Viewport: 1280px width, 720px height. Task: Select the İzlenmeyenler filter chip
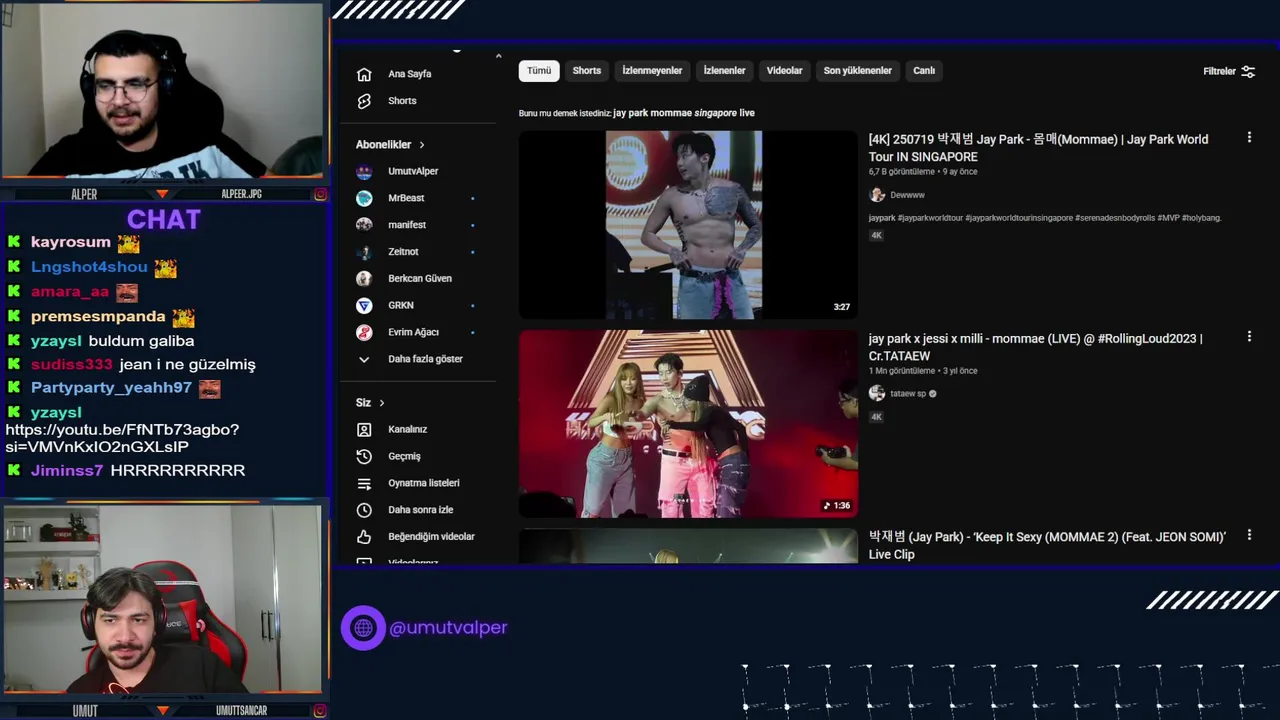652,71
